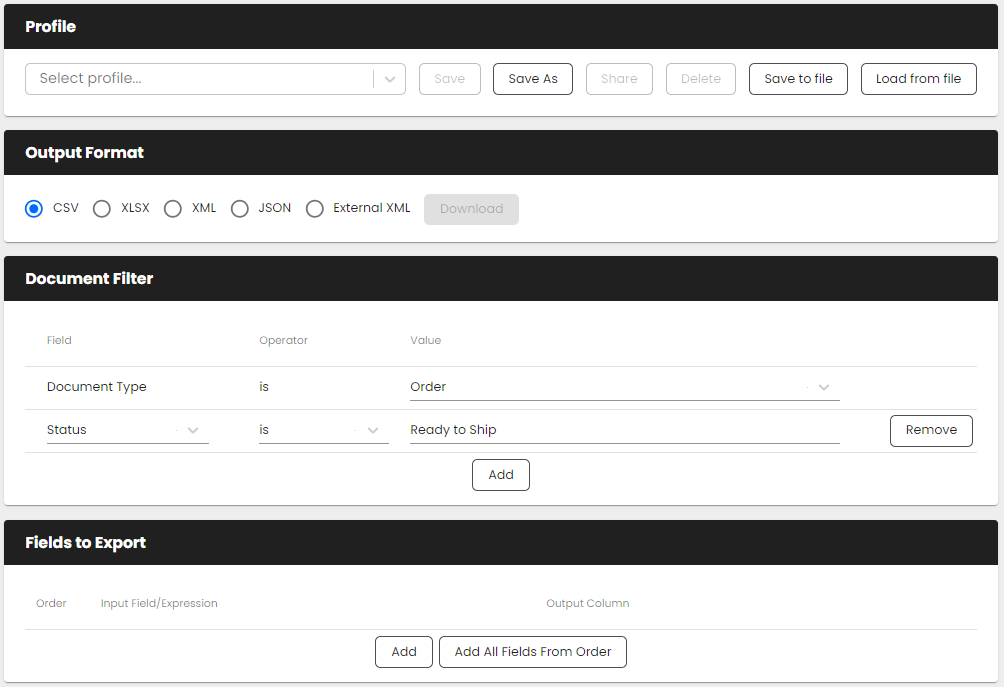Choose the XLSX radio button

coord(101,209)
